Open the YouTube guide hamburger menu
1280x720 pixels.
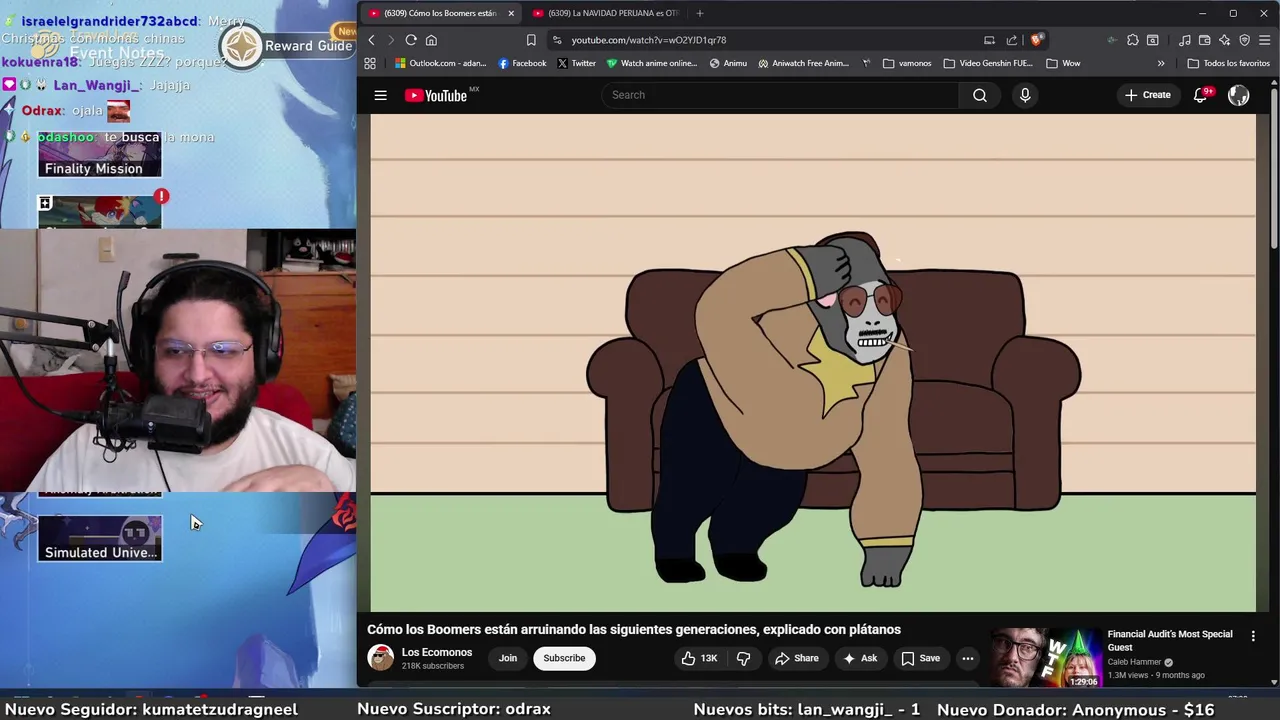[x=380, y=95]
